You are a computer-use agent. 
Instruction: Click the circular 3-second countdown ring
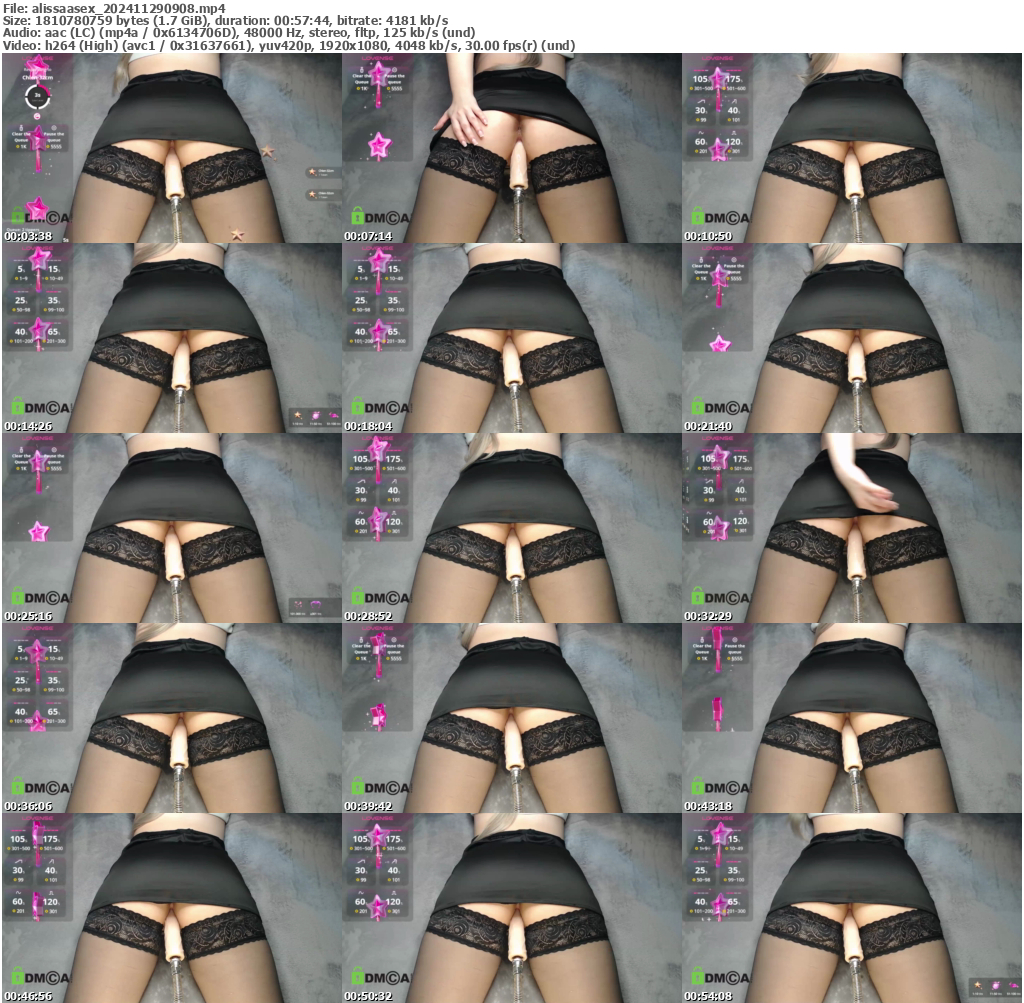tap(38, 95)
